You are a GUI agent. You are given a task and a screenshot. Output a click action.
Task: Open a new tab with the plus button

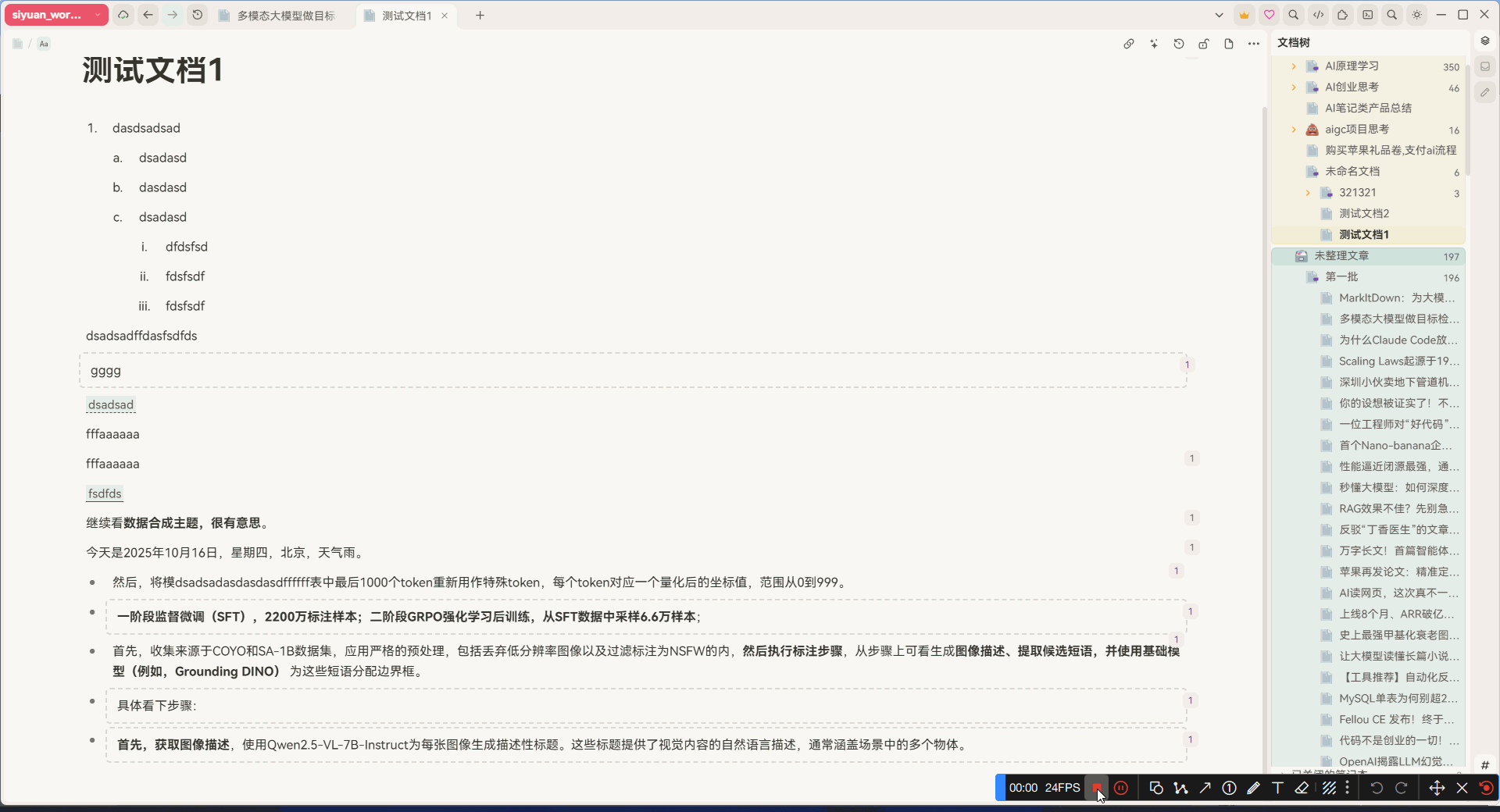pos(480,16)
